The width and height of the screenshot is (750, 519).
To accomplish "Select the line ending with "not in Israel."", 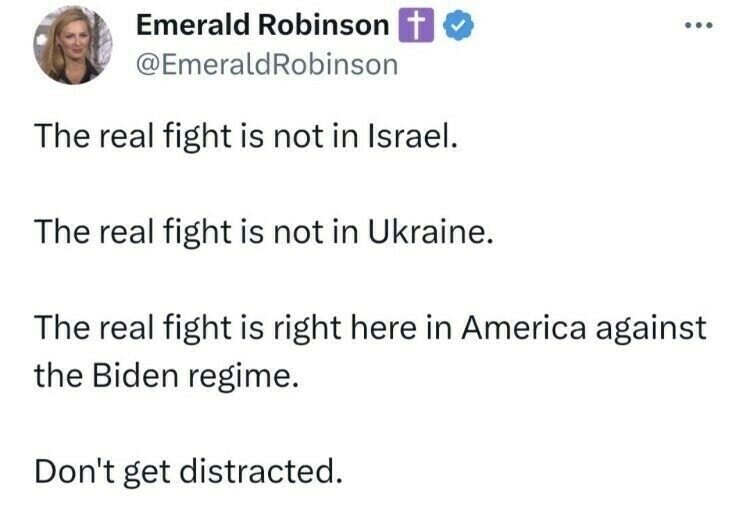I will click(x=246, y=137).
